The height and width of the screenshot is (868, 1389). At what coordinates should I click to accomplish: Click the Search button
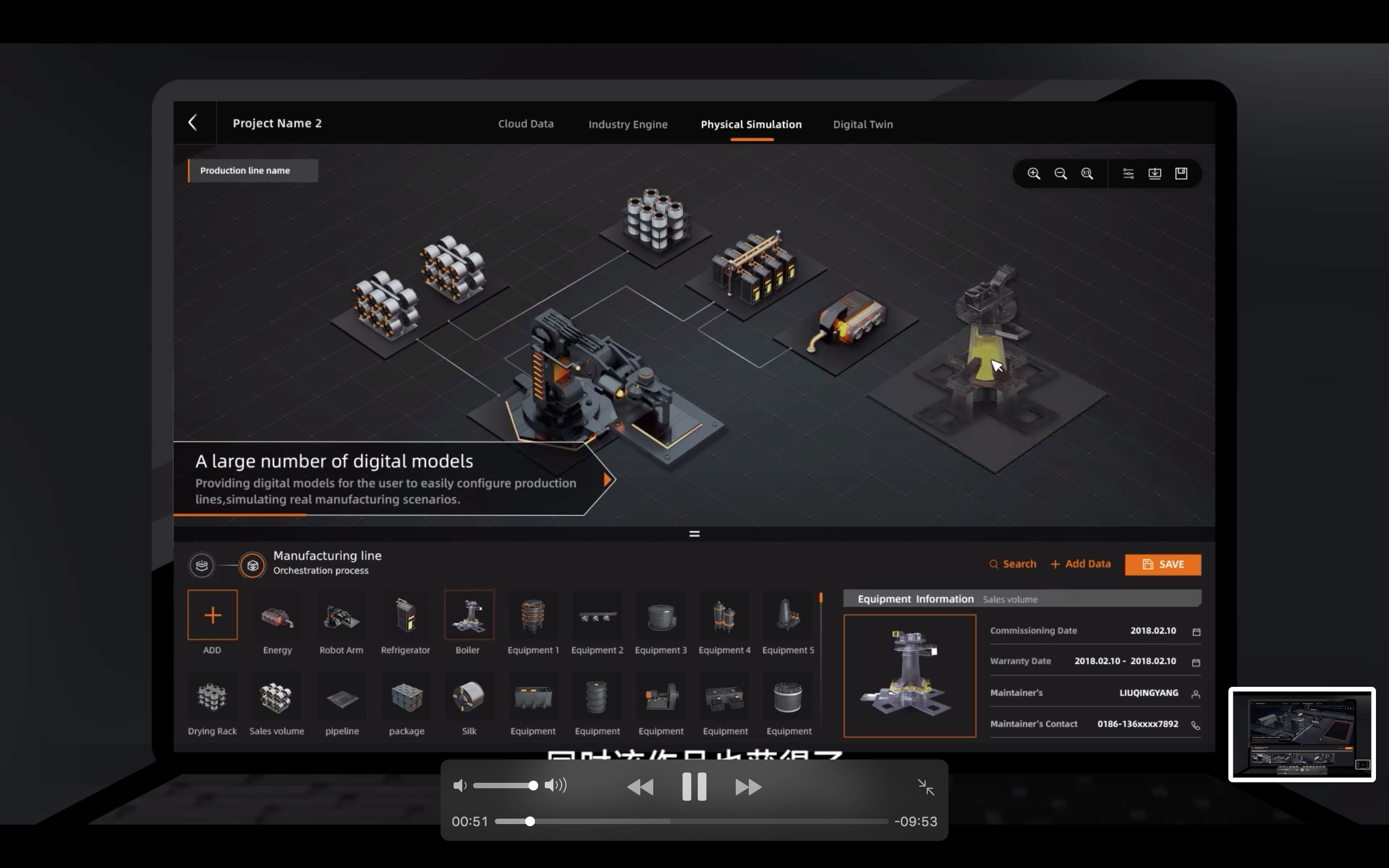click(x=1013, y=564)
